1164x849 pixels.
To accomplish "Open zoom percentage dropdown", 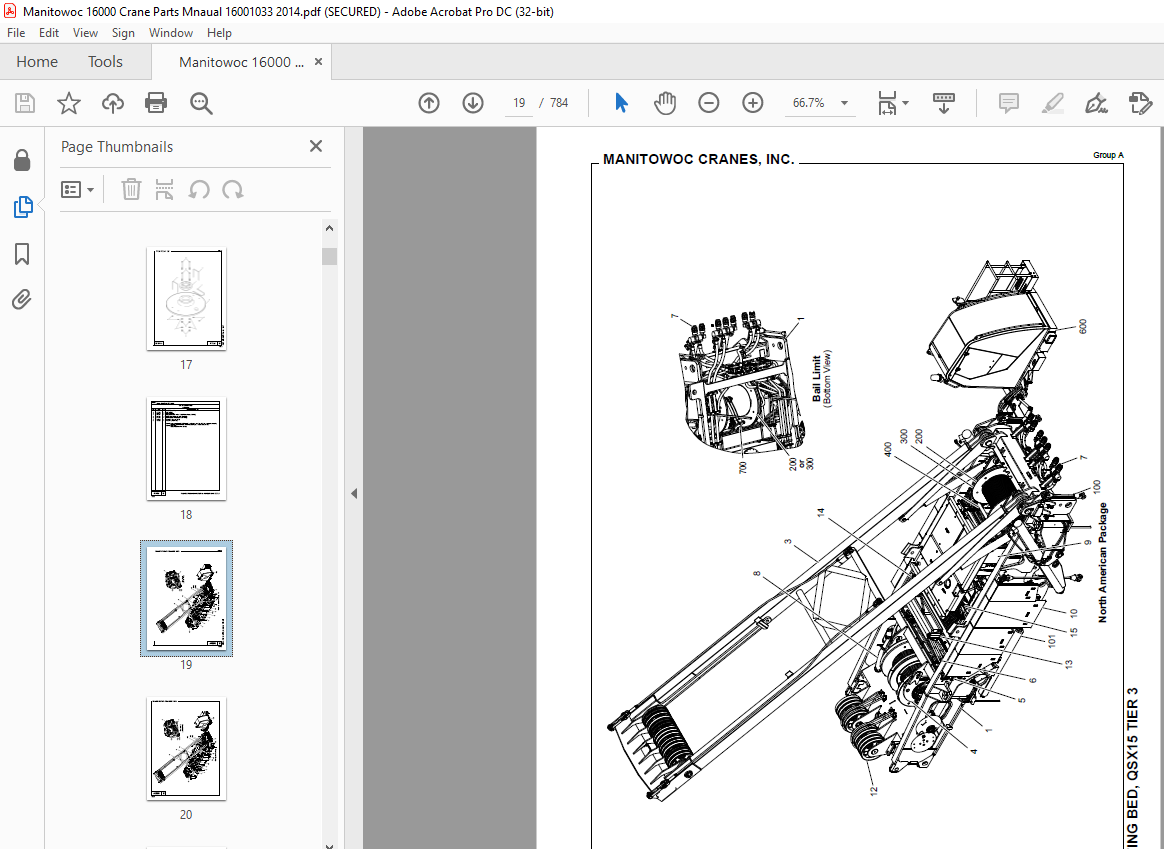I will click(x=844, y=103).
